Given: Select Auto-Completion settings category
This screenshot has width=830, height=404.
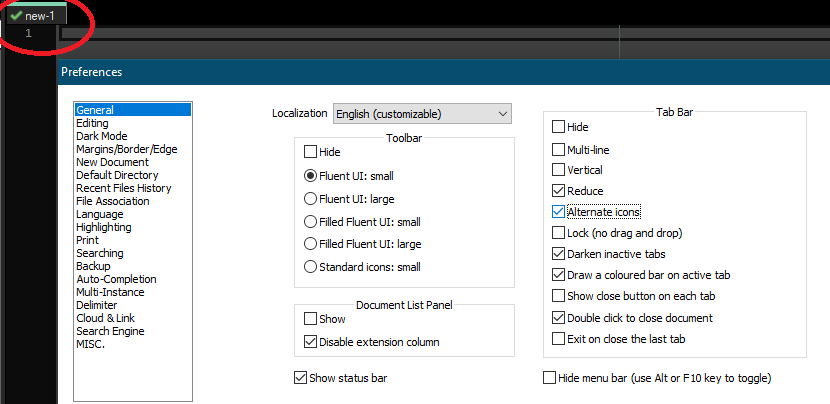Looking at the screenshot, I should tap(116, 279).
